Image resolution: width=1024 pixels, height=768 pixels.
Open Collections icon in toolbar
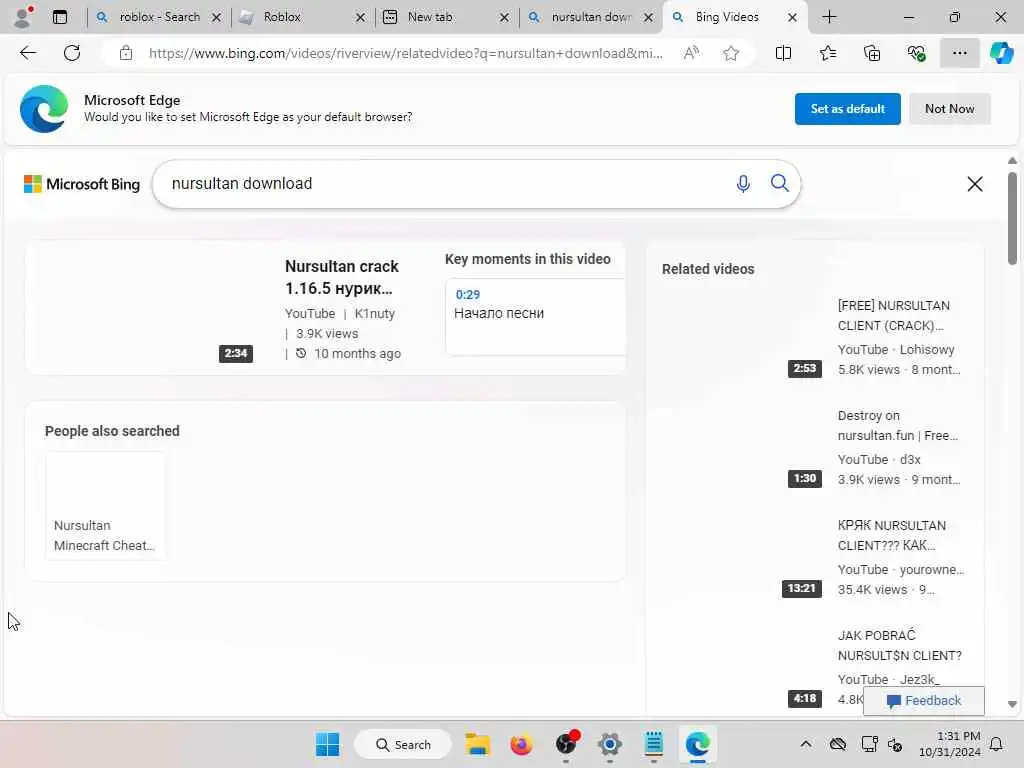coord(872,53)
